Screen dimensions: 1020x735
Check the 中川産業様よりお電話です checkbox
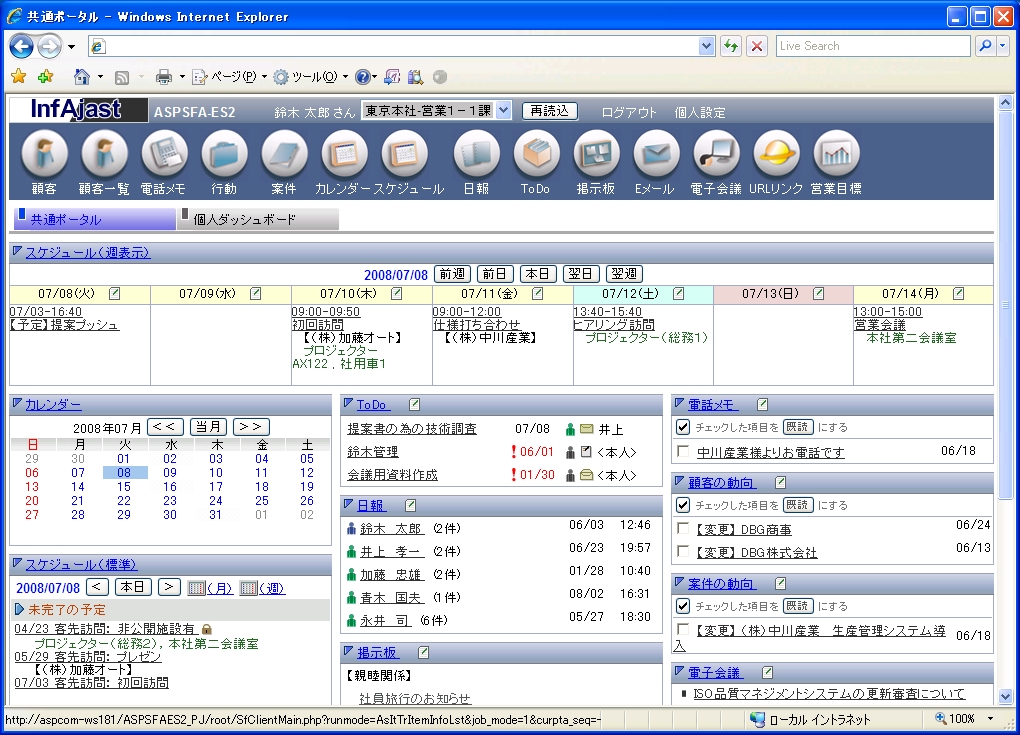[x=683, y=452]
